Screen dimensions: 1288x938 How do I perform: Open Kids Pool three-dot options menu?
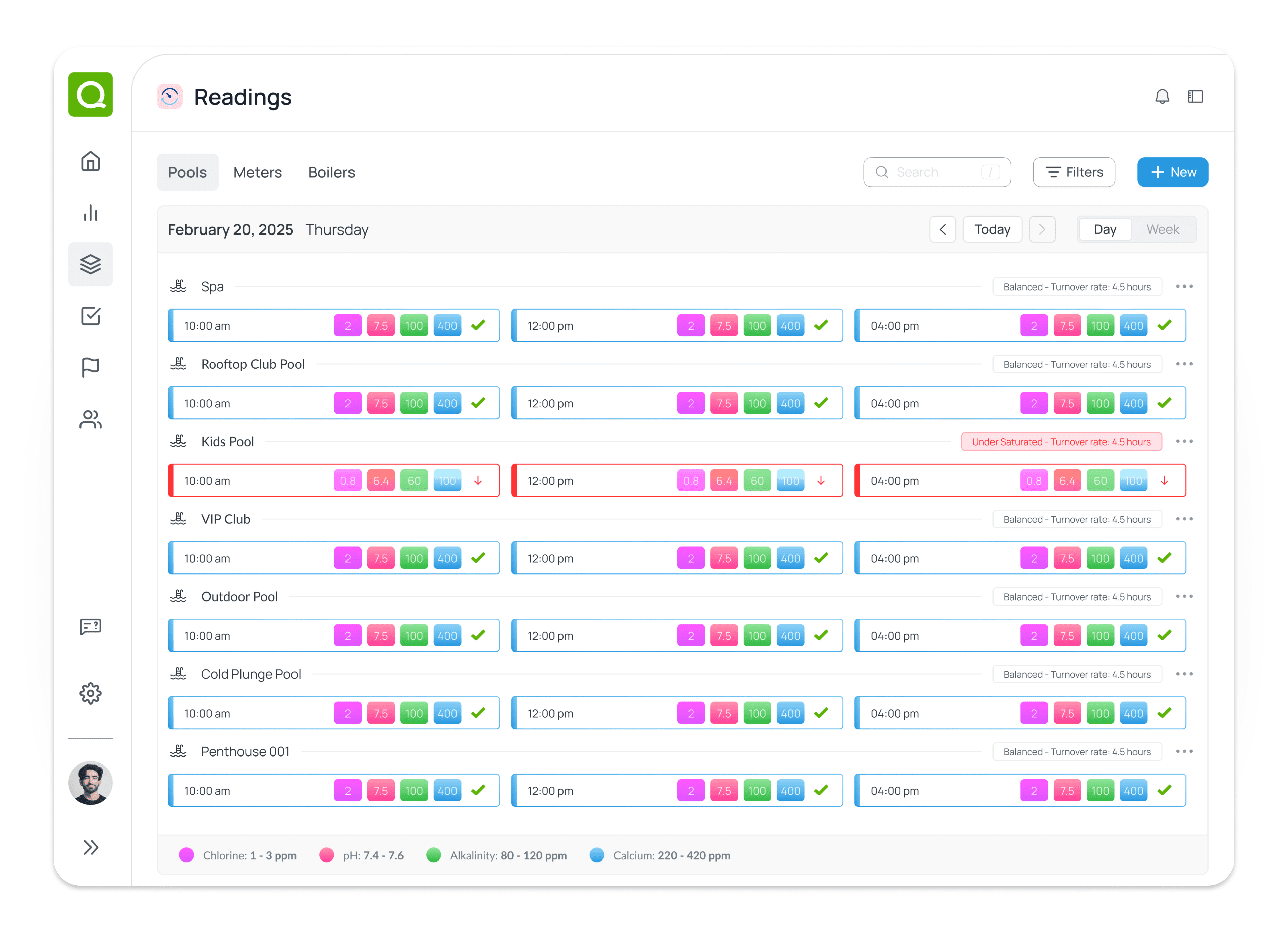coord(1184,441)
